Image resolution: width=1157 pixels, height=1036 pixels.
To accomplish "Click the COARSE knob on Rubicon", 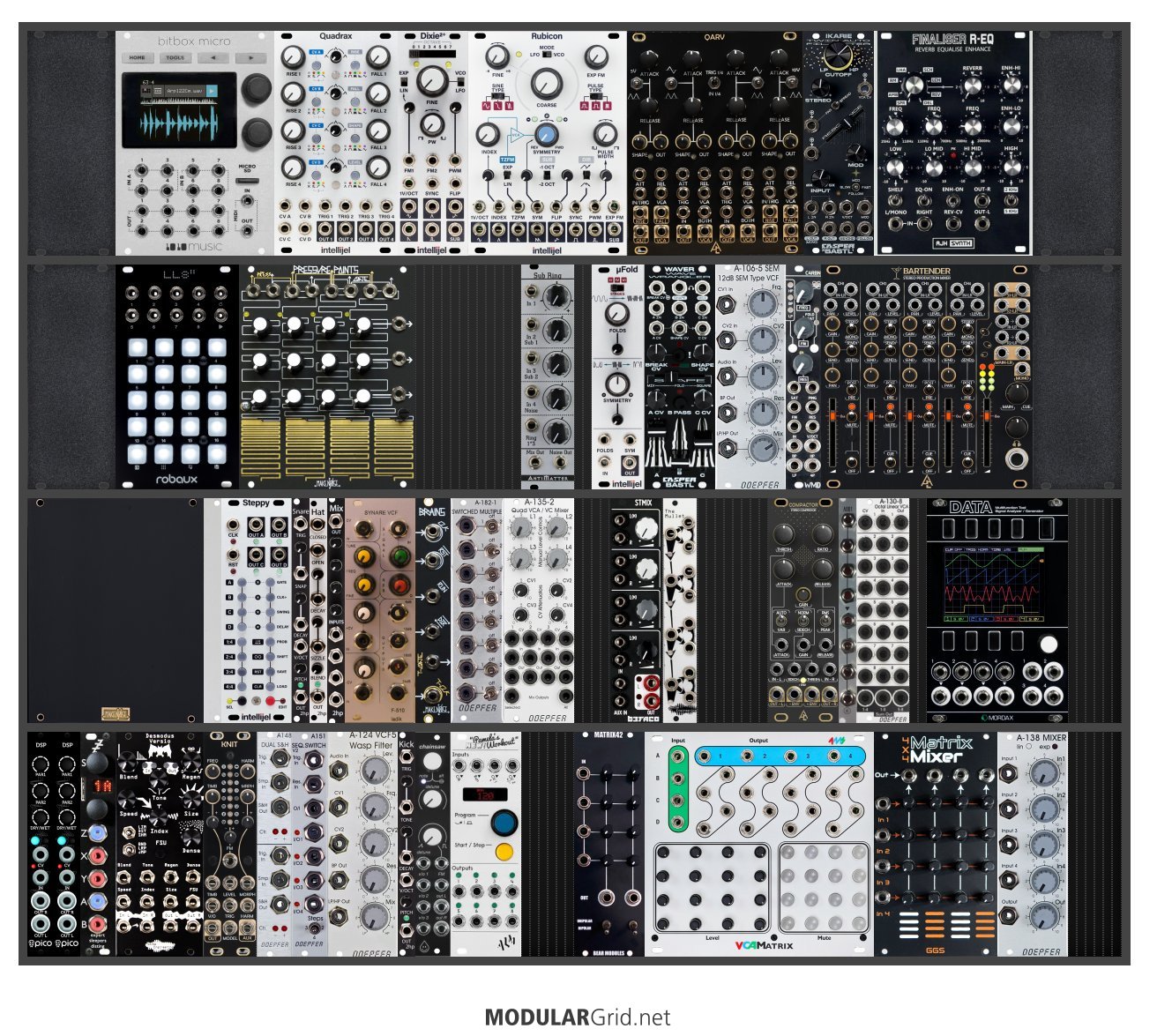I will point(547,85).
